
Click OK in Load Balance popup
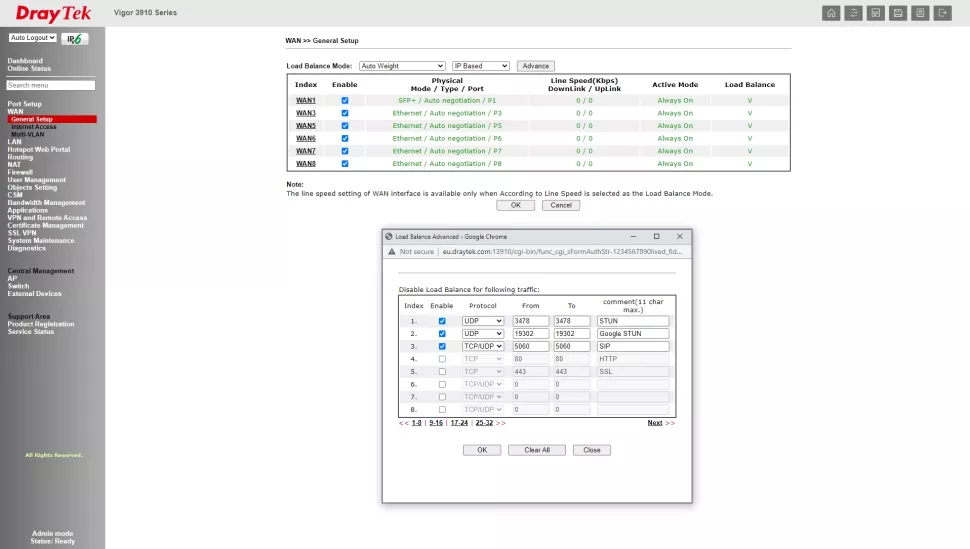point(482,450)
